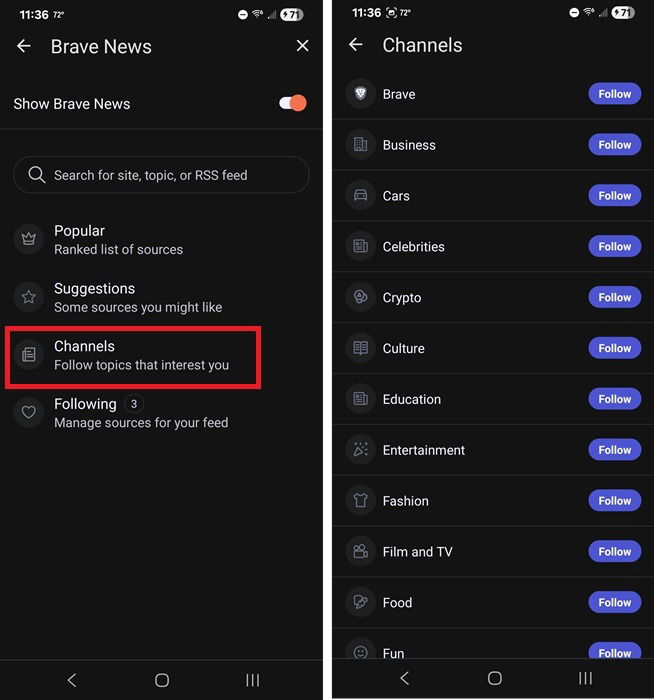
Task: Click the site, topic, or RSS search field
Action: (x=161, y=175)
